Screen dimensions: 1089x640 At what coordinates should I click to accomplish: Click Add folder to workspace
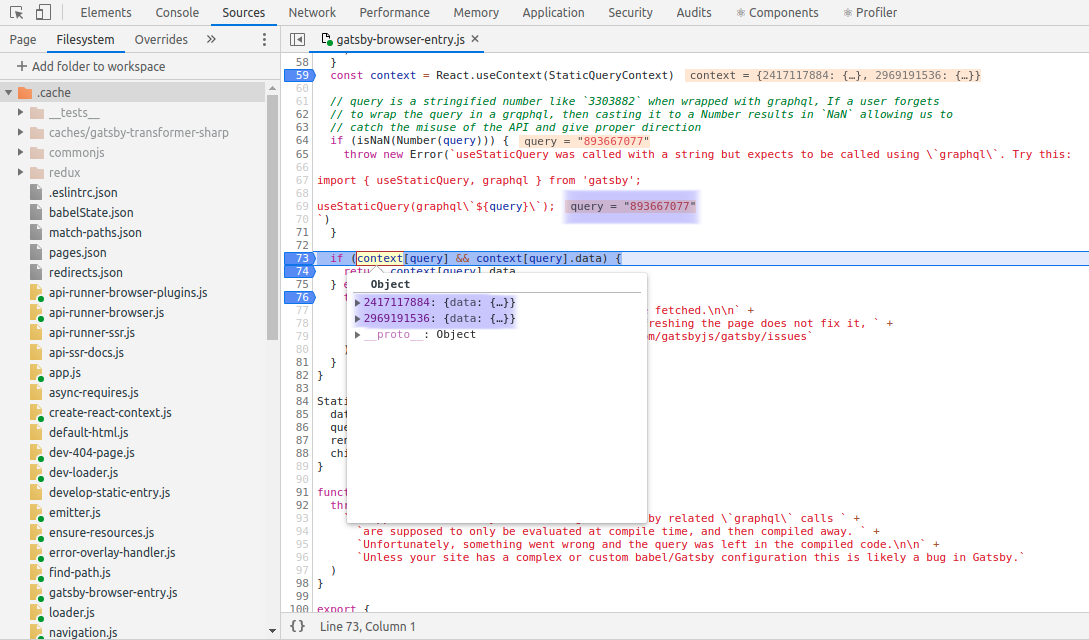coord(90,66)
